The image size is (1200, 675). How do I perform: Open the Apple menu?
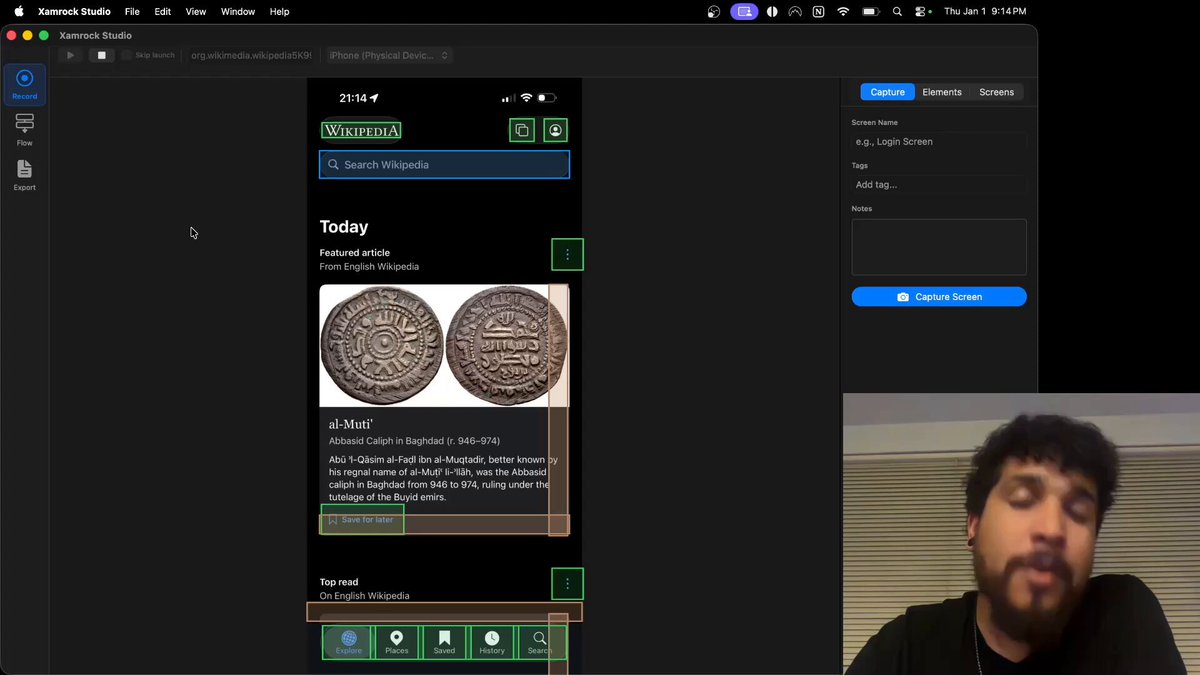point(19,11)
